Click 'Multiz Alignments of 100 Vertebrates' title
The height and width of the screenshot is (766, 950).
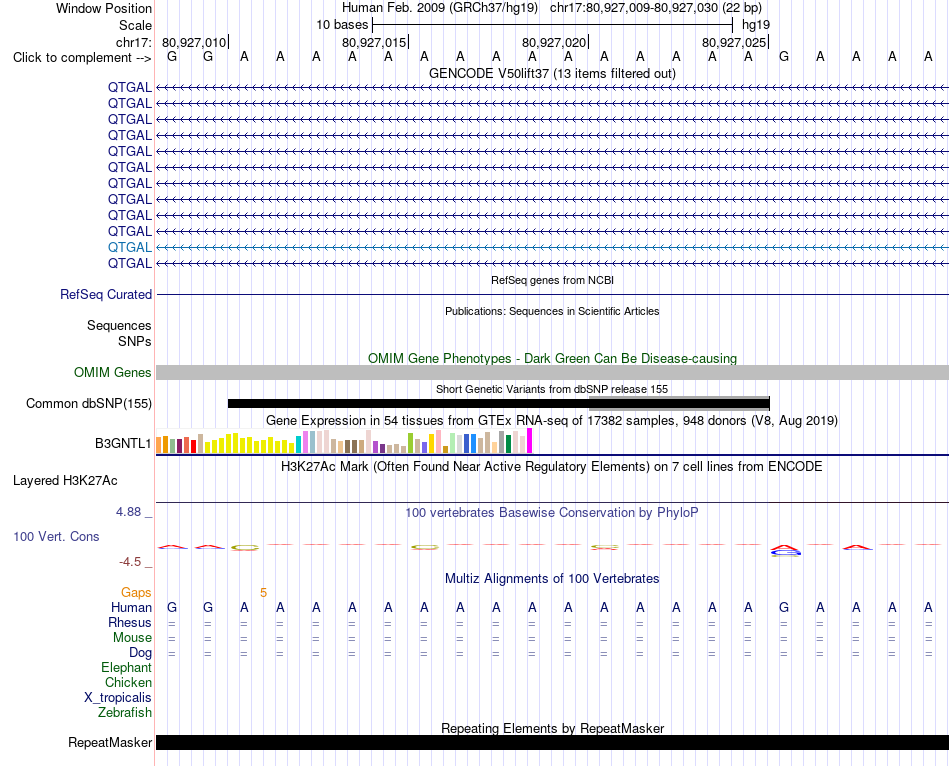[x=552, y=578]
